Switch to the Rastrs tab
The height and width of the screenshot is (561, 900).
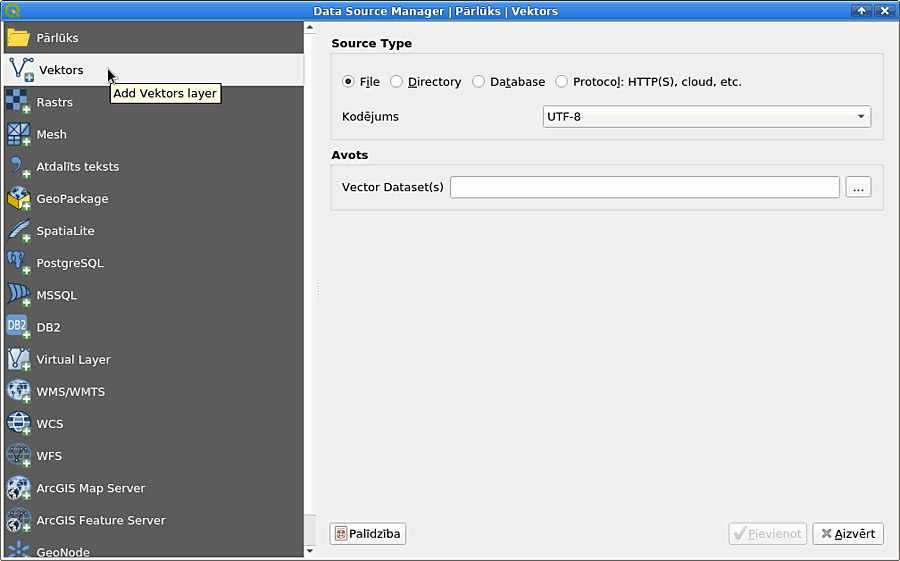153,102
